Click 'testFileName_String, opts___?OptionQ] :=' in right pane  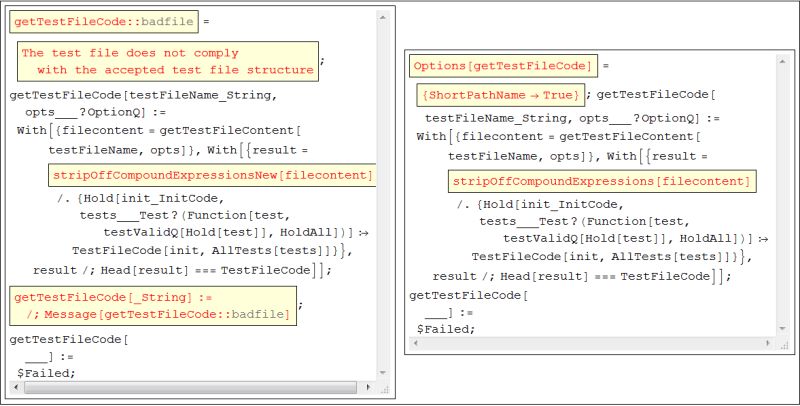(x=572, y=118)
